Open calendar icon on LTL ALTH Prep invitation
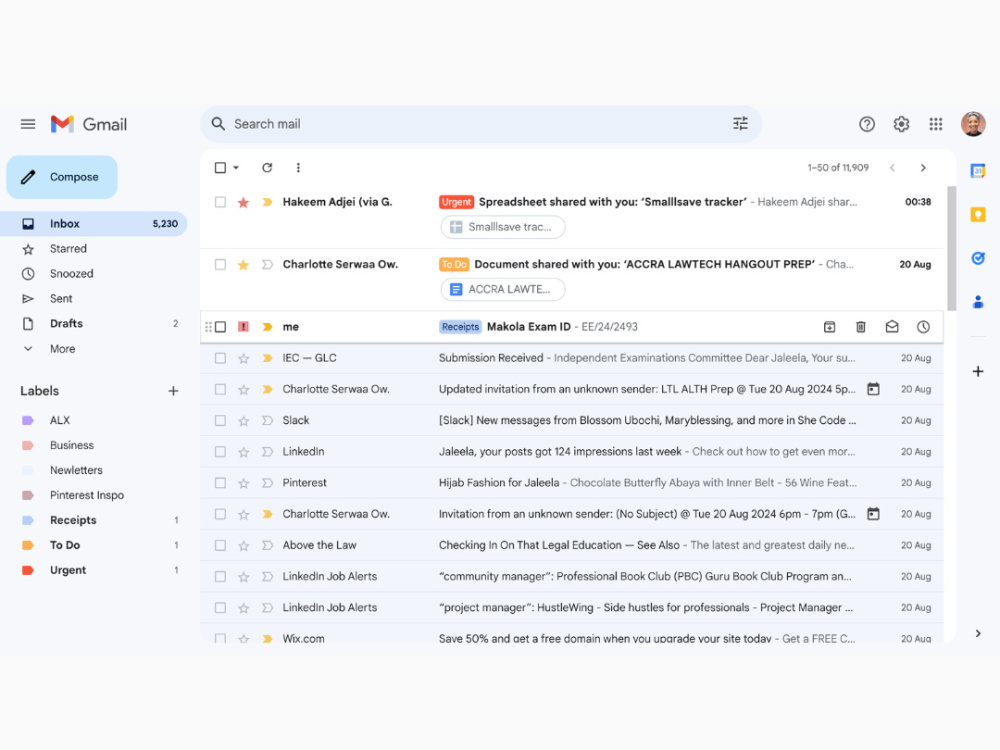 tap(873, 389)
